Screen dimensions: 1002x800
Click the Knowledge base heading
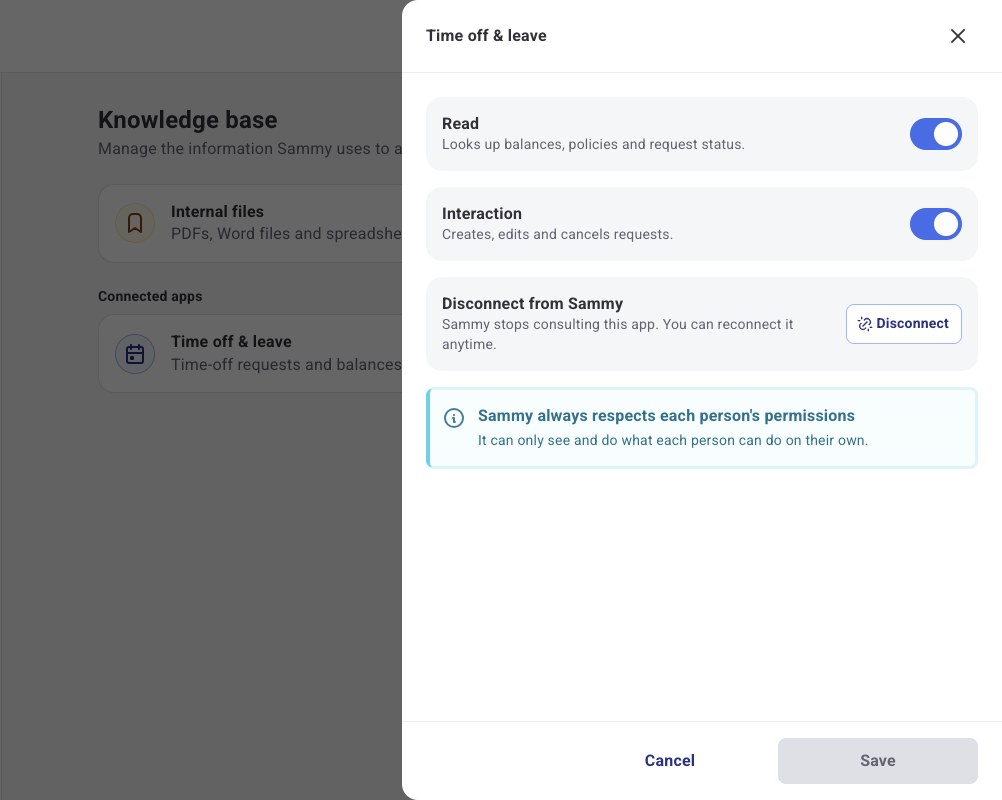point(187,120)
